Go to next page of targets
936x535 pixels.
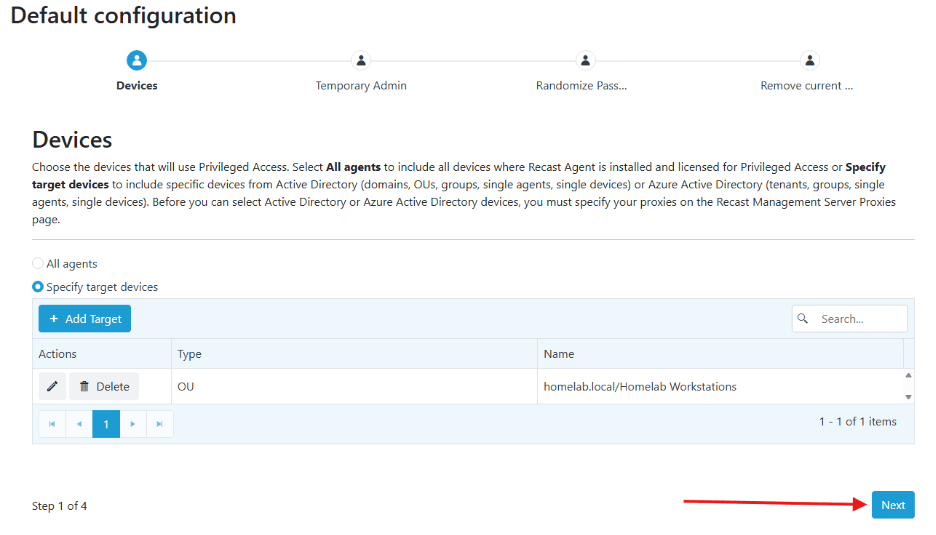point(133,424)
